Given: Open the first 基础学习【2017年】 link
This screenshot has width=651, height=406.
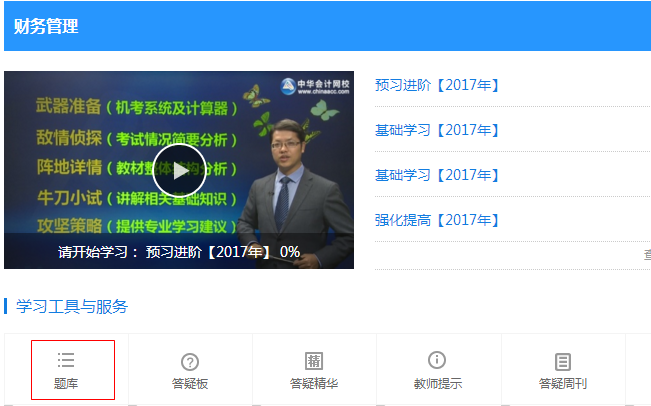Looking at the screenshot, I should tap(436, 130).
